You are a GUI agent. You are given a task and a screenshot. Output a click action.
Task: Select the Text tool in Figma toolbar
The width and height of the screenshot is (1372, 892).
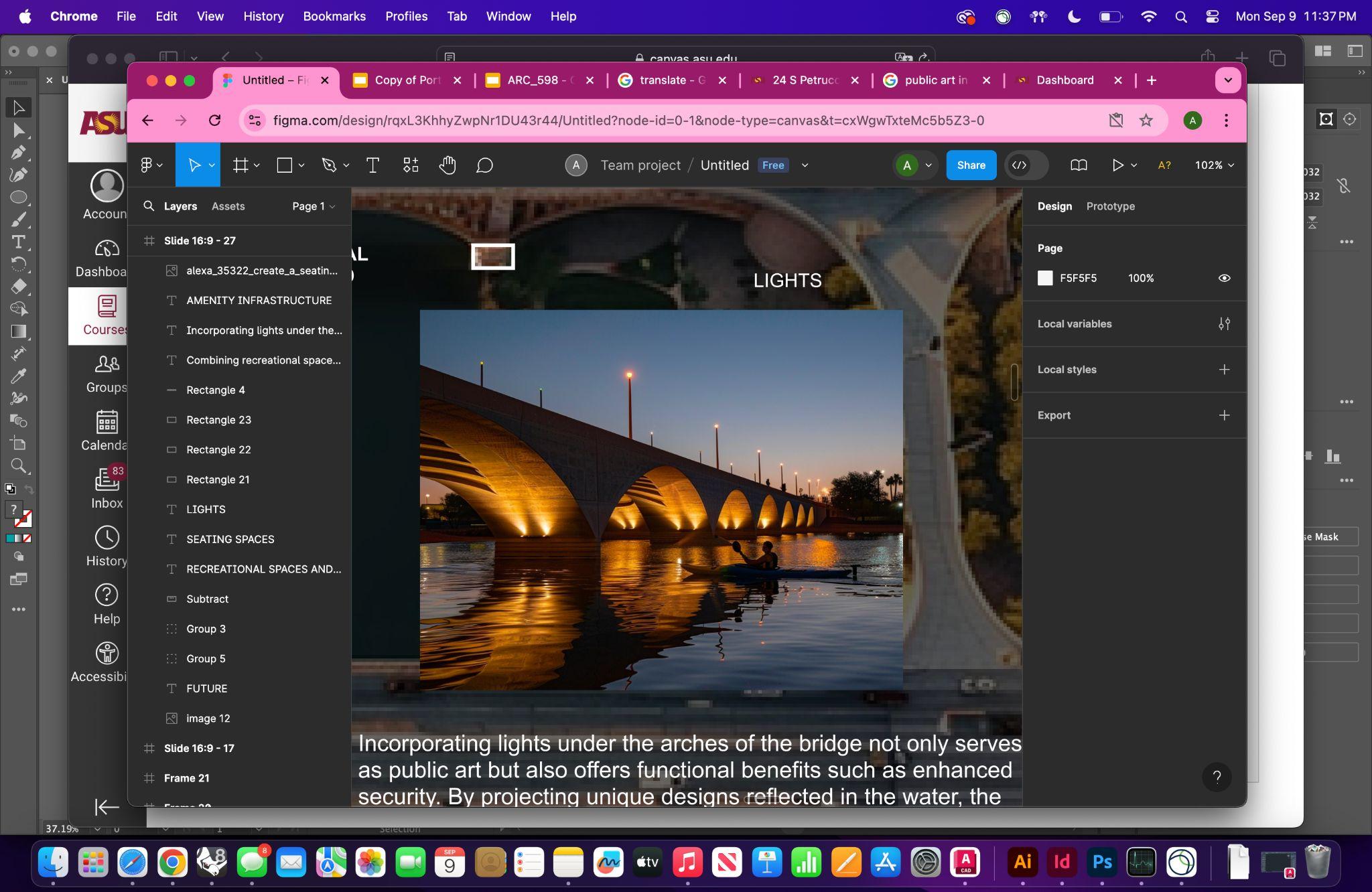point(372,165)
